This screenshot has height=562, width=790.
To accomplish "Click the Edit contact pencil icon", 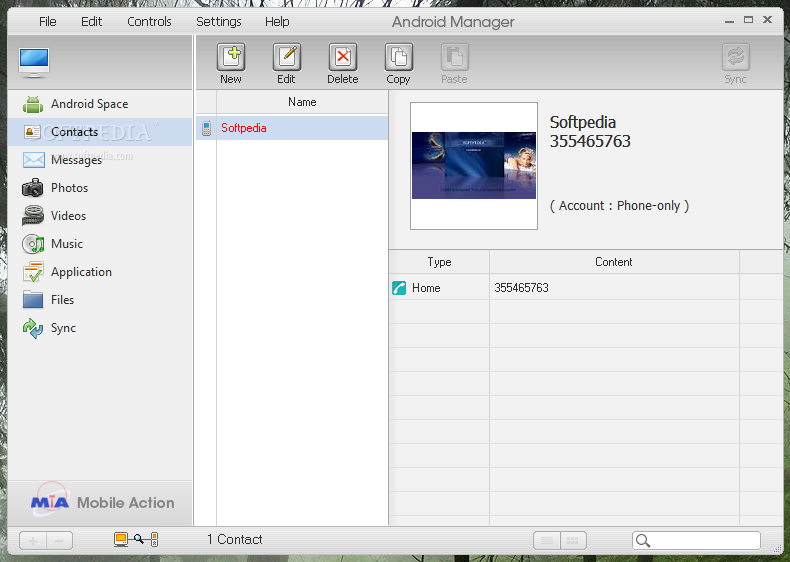I will click(287, 57).
